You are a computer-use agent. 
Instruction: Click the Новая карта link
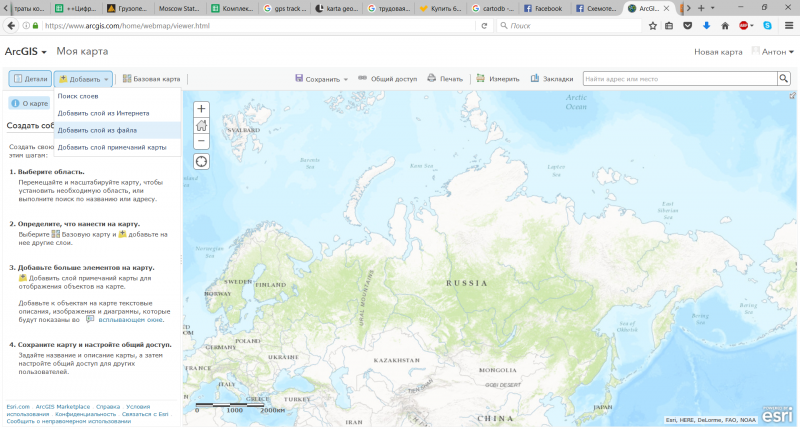pos(718,51)
